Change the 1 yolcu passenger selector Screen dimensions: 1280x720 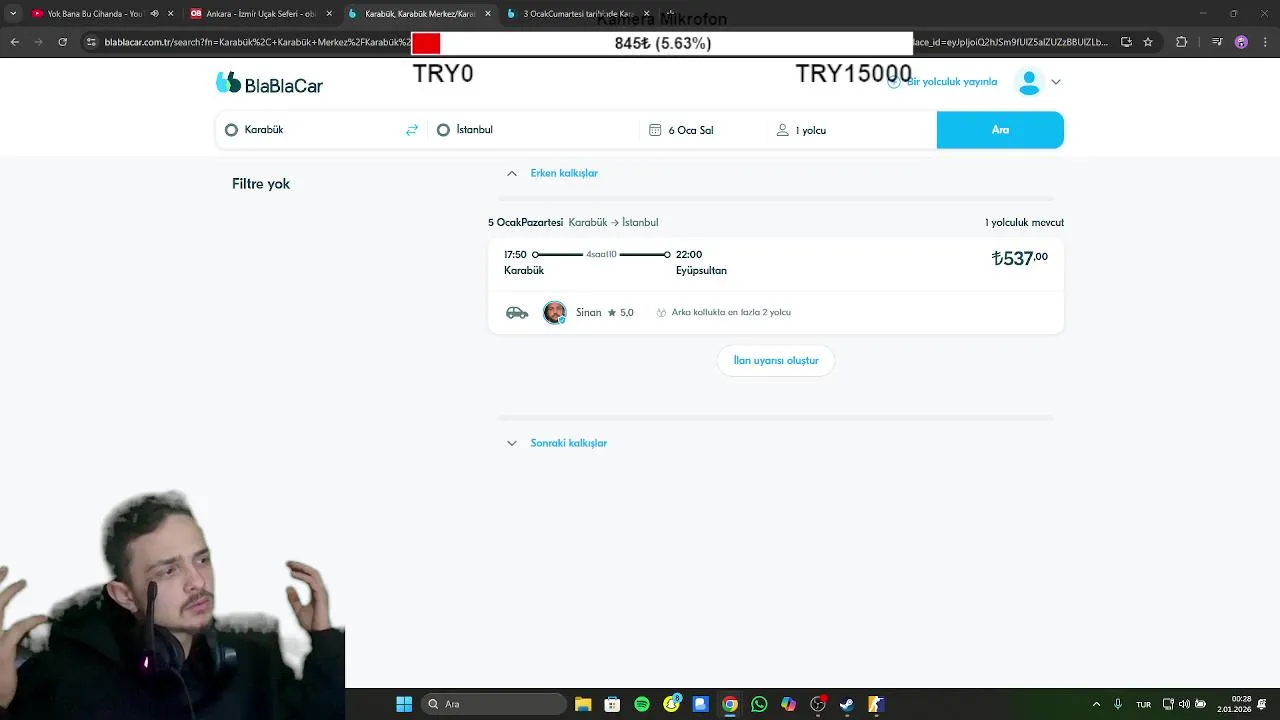coord(851,130)
